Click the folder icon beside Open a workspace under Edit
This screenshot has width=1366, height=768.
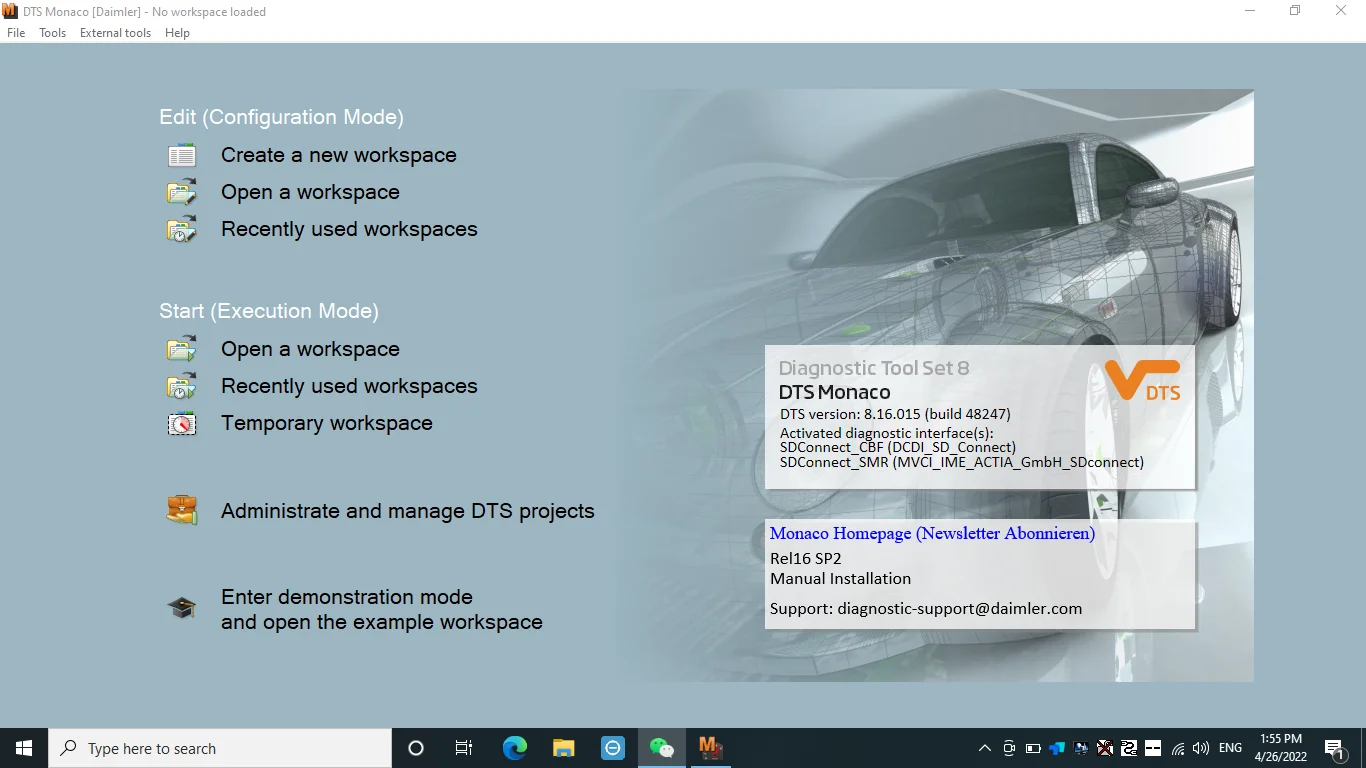182,192
